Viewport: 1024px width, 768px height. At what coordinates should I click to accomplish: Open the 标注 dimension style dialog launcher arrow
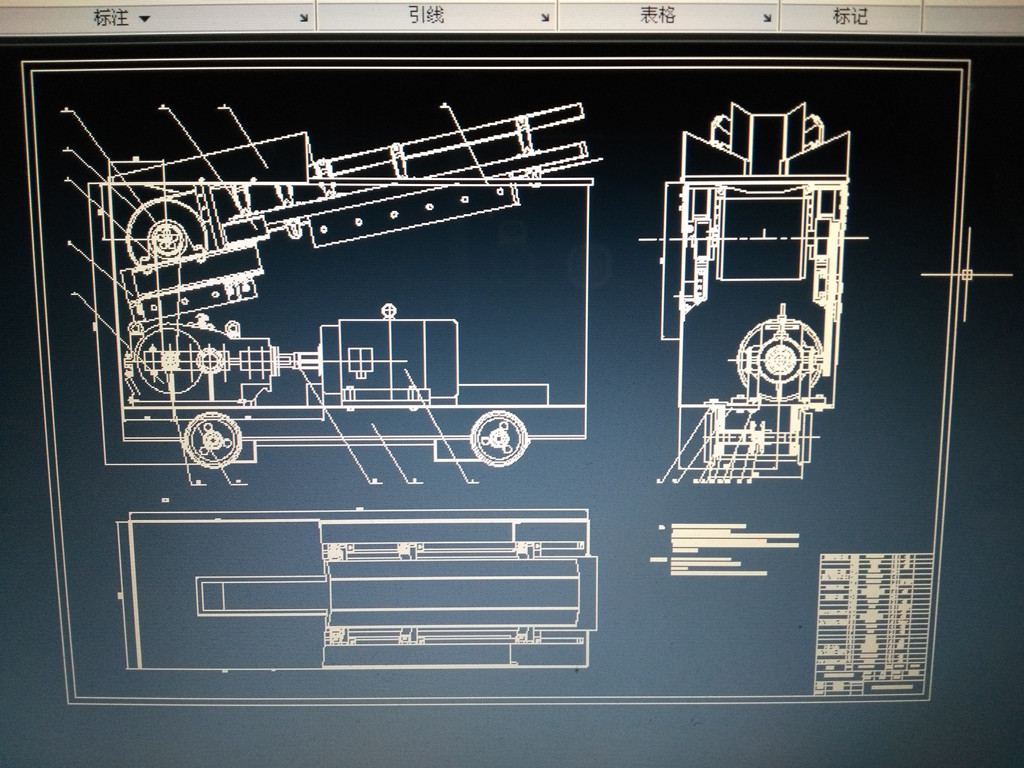pos(303,17)
